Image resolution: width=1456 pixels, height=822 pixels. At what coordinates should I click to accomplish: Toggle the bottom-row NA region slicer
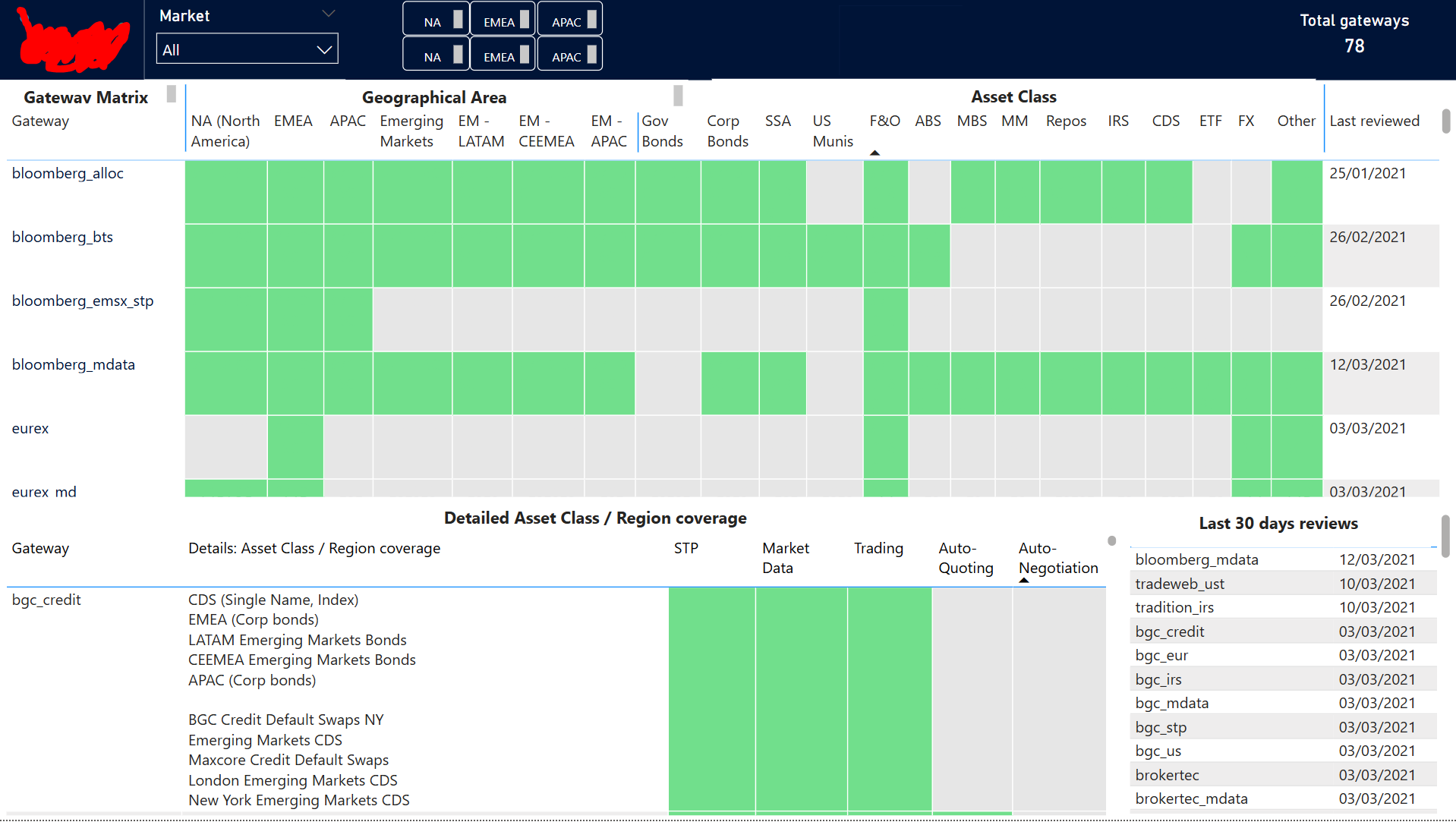pyautogui.click(x=436, y=55)
